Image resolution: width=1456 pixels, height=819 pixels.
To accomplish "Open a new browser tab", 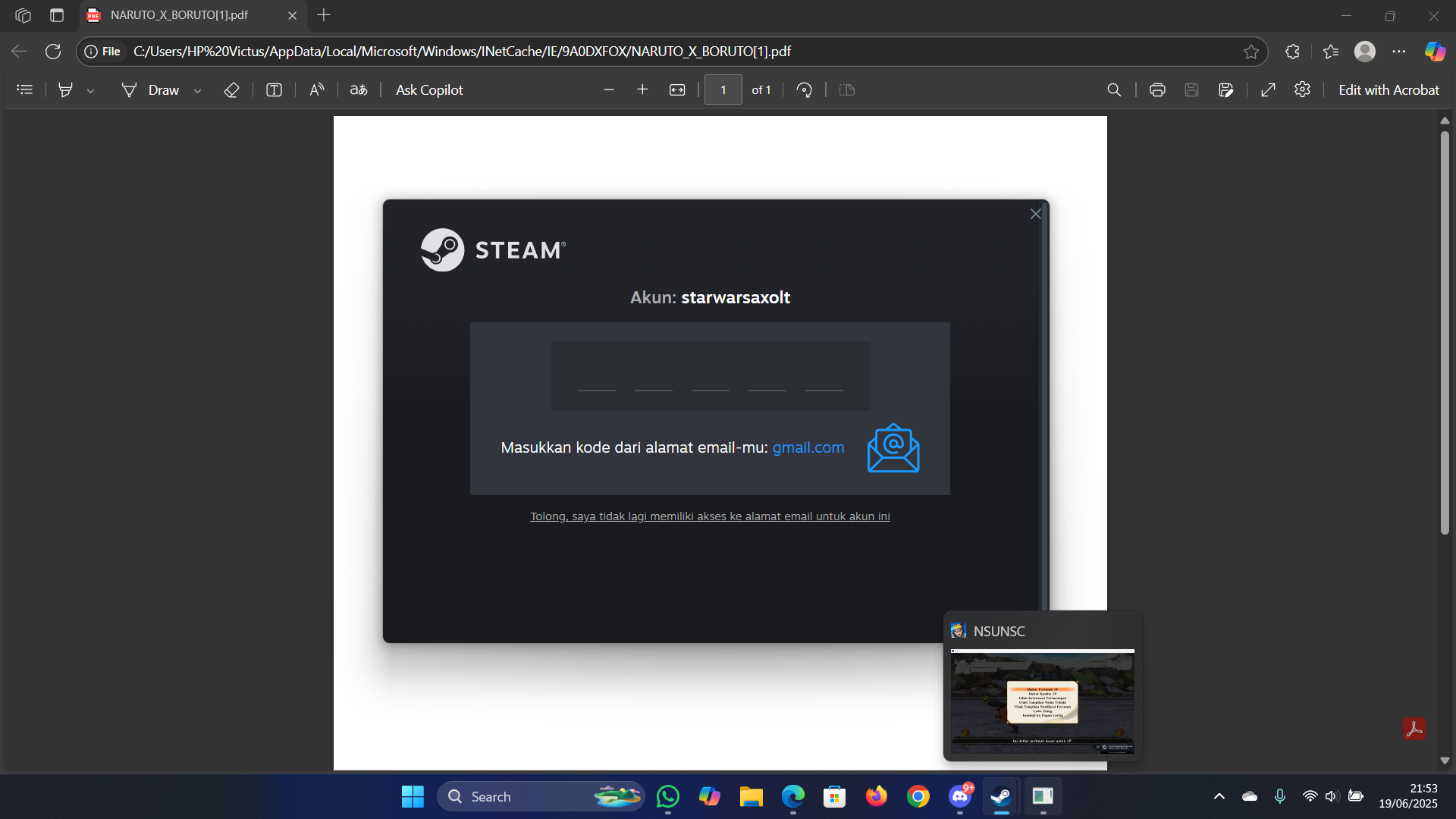I will [x=324, y=15].
